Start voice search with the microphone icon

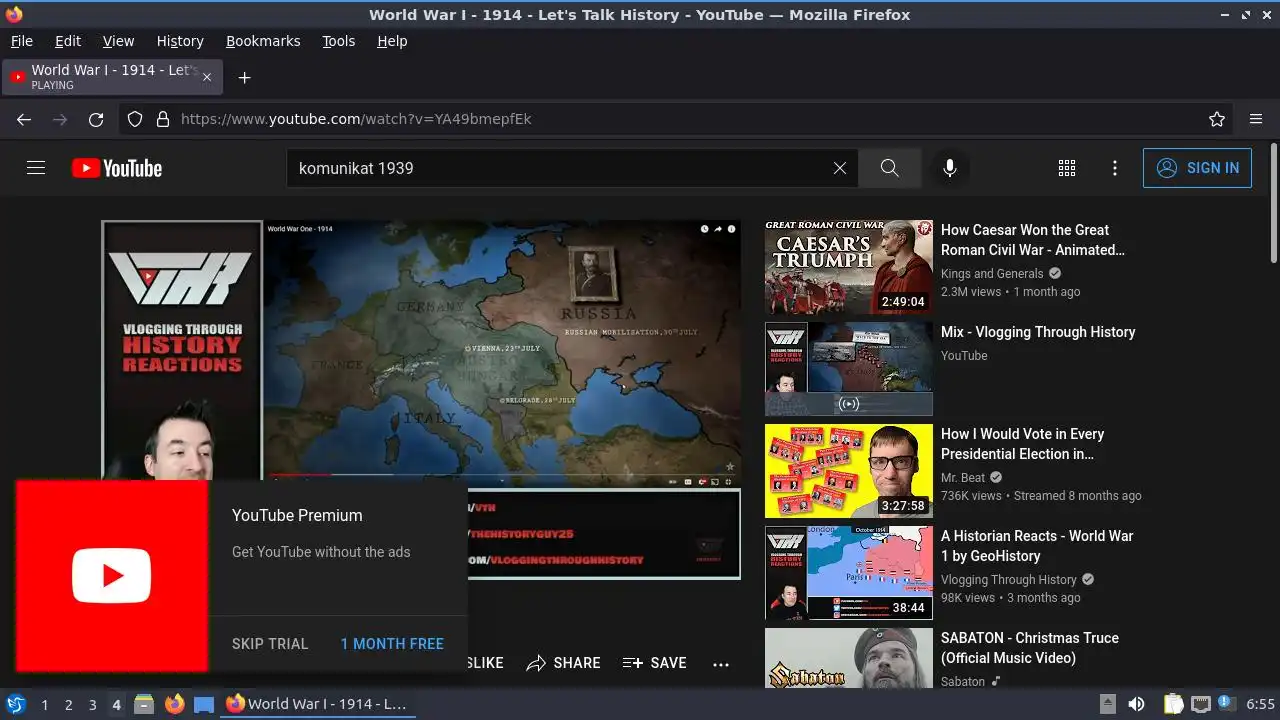[950, 168]
